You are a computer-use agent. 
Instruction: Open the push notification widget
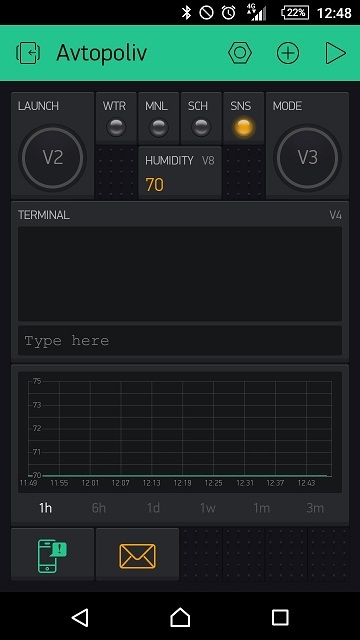point(52,555)
